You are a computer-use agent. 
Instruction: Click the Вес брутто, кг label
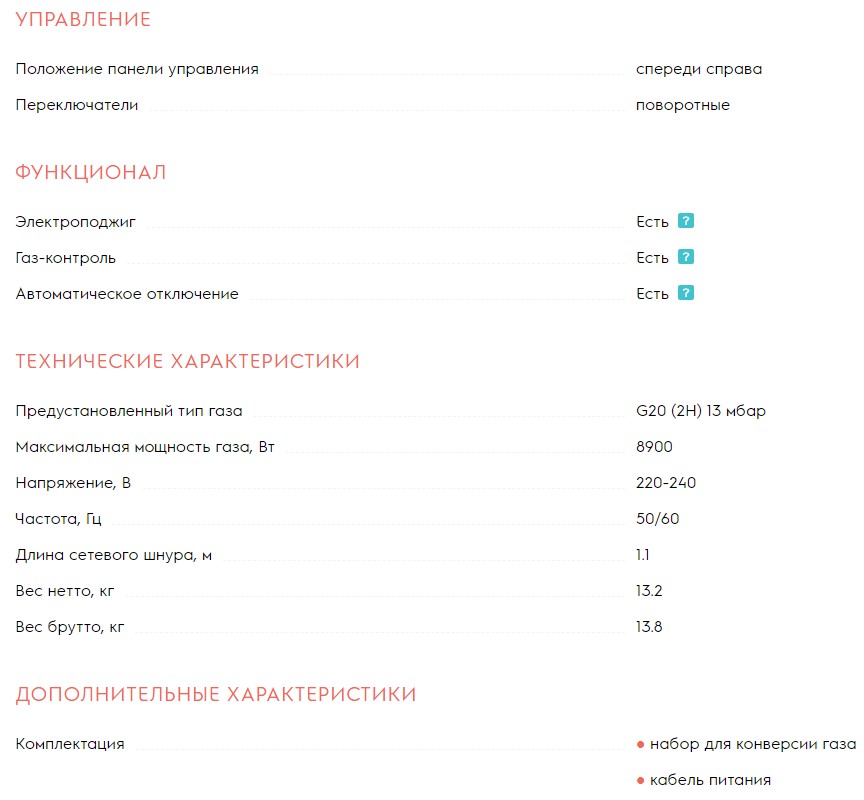coord(70,627)
